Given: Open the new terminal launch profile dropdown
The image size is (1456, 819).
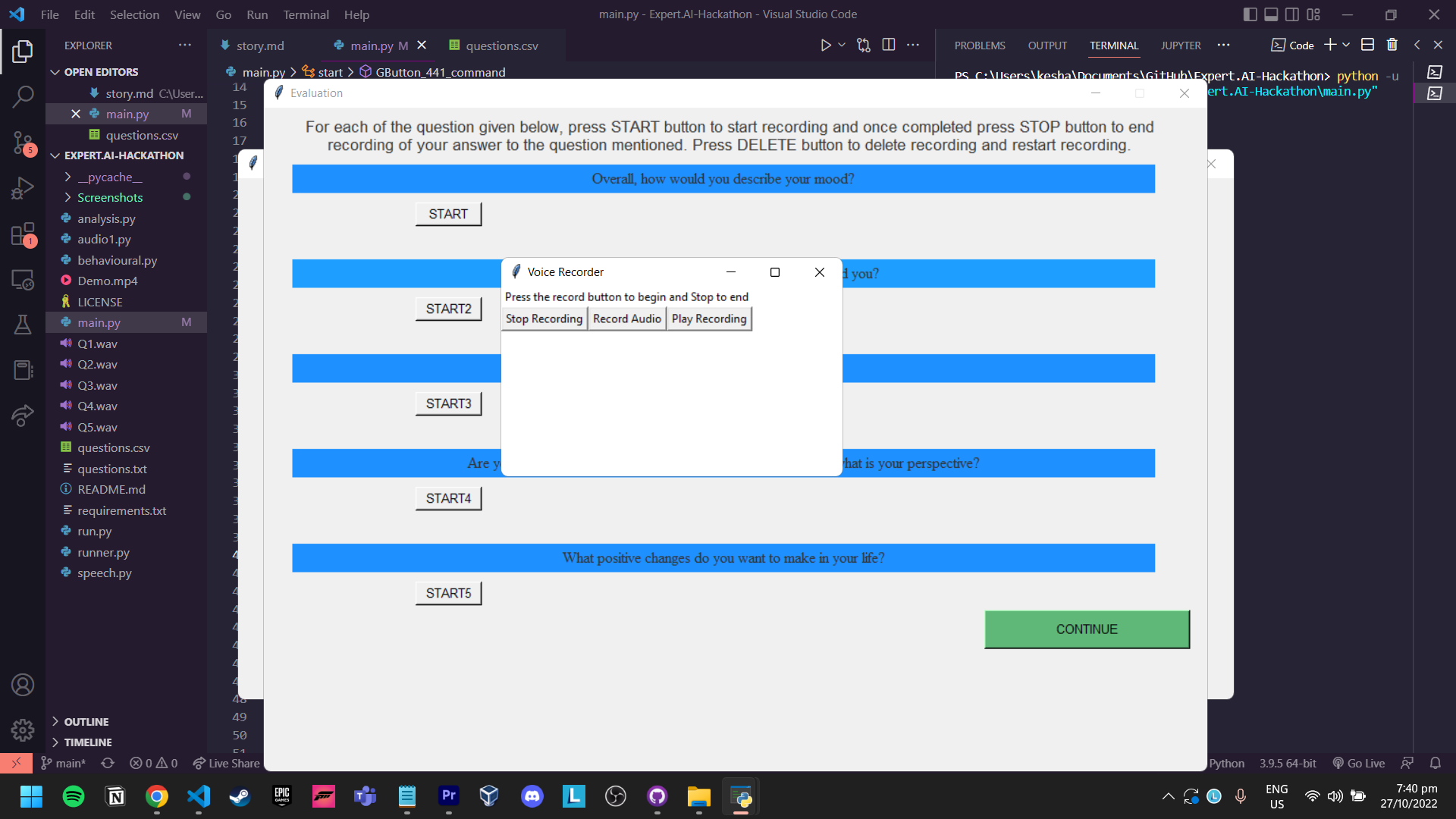Looking at the screenshot, I should pyautogui.click(x=1347, y=45).
